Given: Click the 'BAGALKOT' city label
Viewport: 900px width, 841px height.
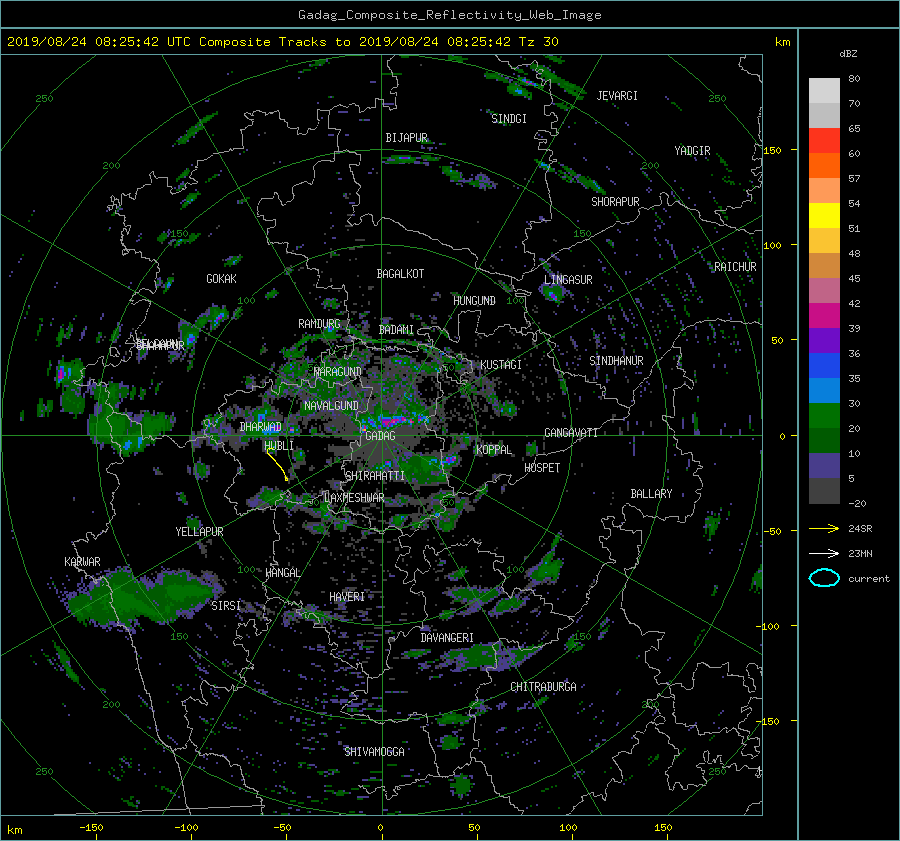Looking at the screenshot, I should [x=400, y=274].
